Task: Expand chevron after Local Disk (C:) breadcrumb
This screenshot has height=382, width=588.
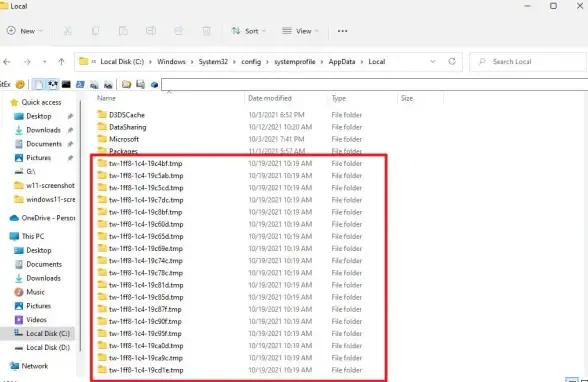Action: 150,62
